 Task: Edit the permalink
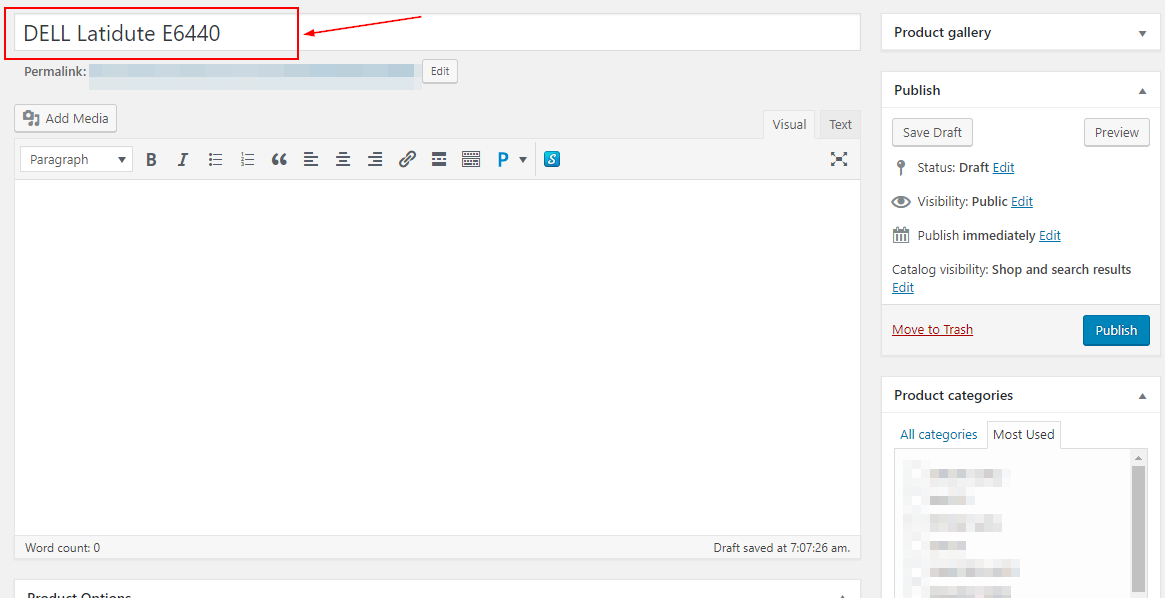(440, 71)
